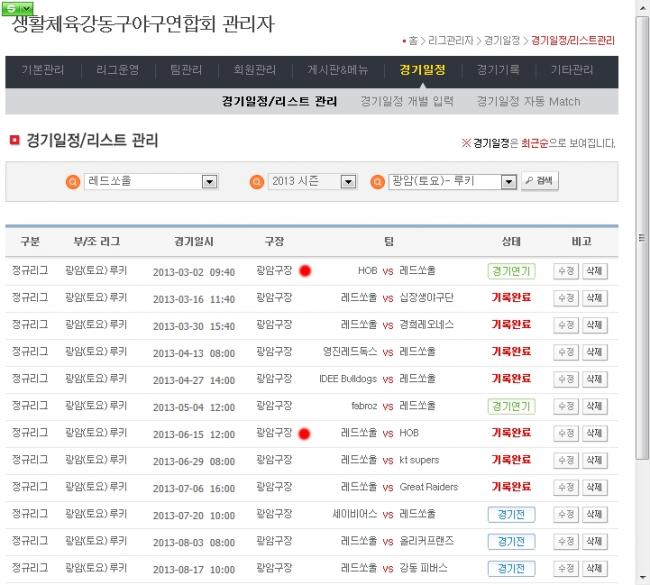Click 수정 for the 2013-03-02 game
Image resolution: width=650 pixels, height=585 pixels.
point(566,271)
